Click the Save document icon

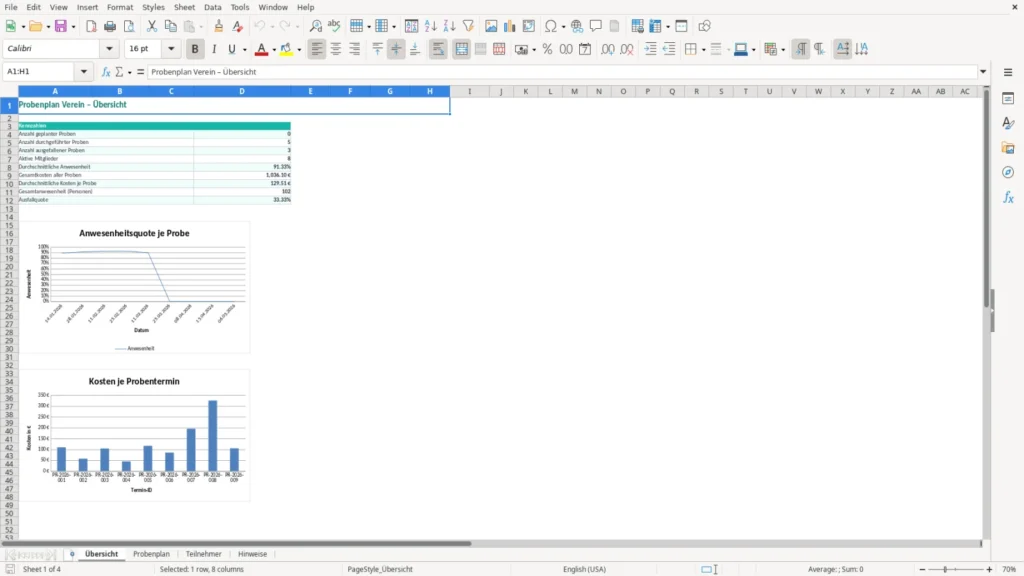click(x=61, y=26)
